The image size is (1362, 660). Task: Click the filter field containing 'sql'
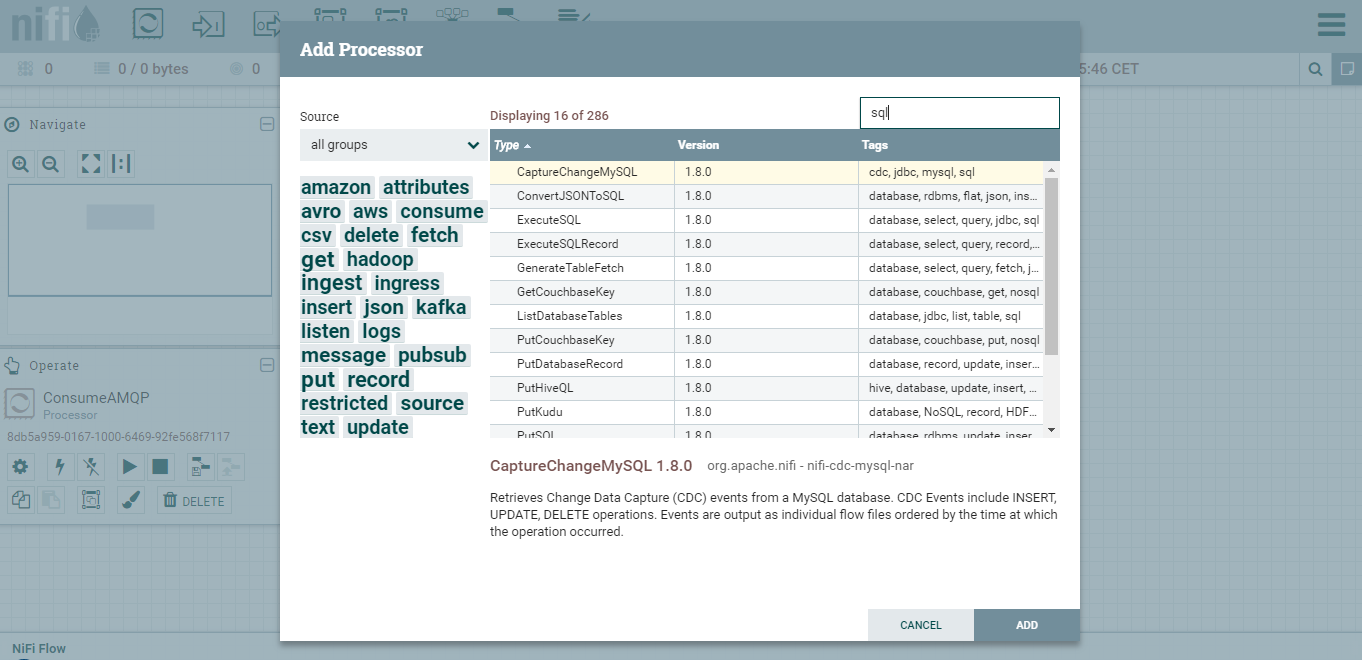(959, 113)
